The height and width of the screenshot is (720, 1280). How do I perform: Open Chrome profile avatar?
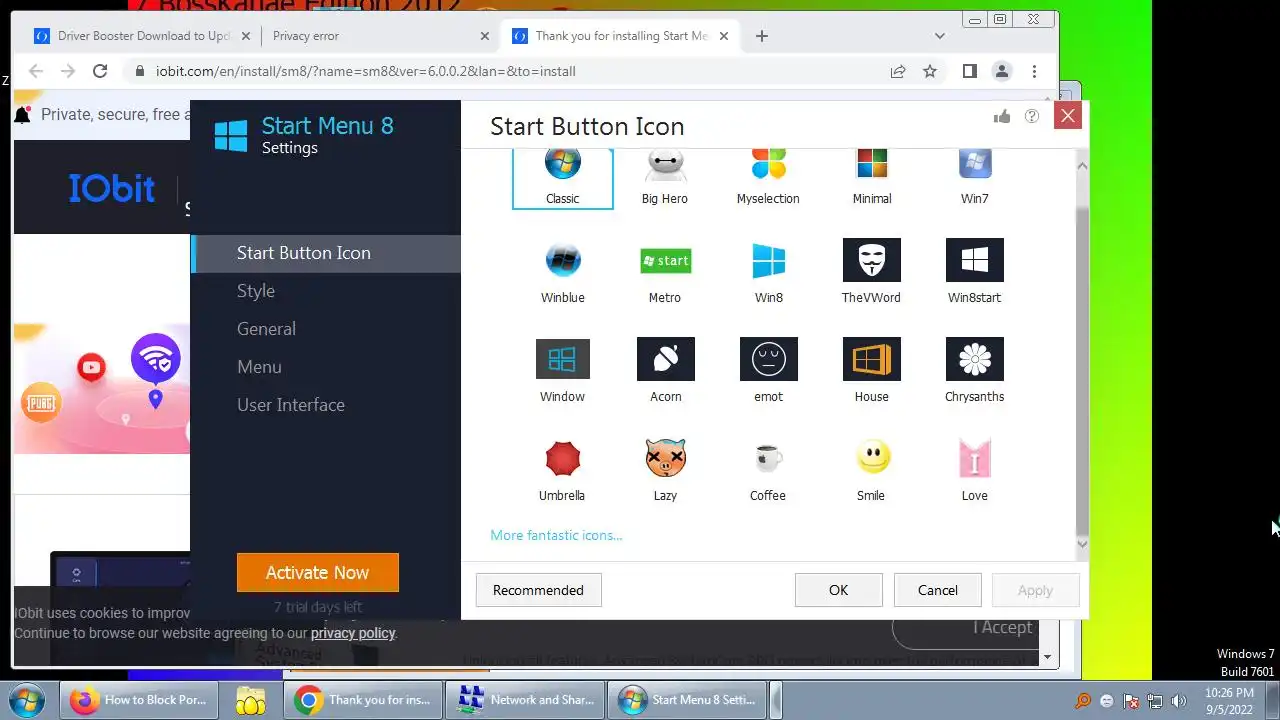coord(1001,71)
